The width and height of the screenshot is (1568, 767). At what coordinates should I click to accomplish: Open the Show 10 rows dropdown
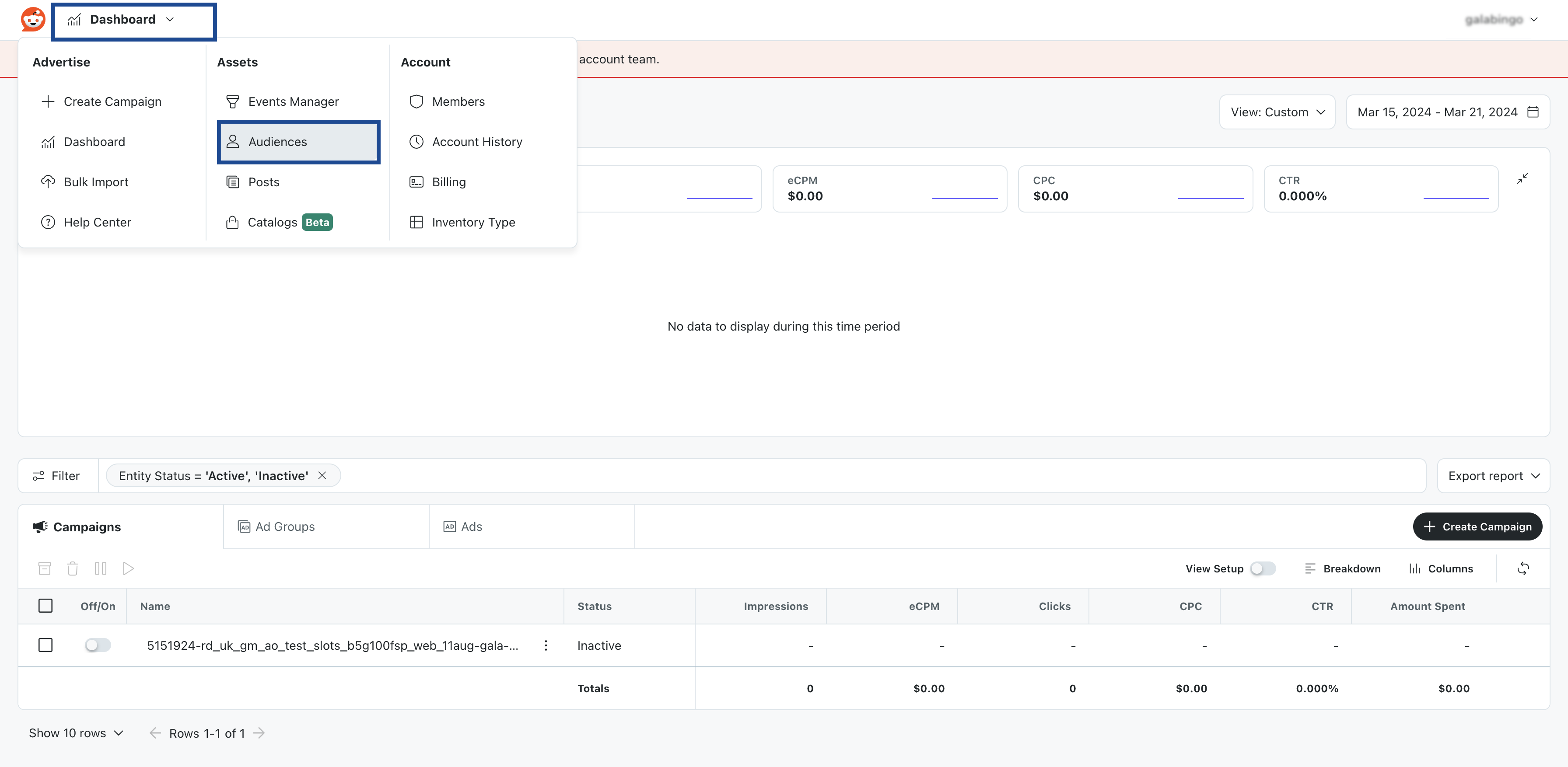(76, 733)
